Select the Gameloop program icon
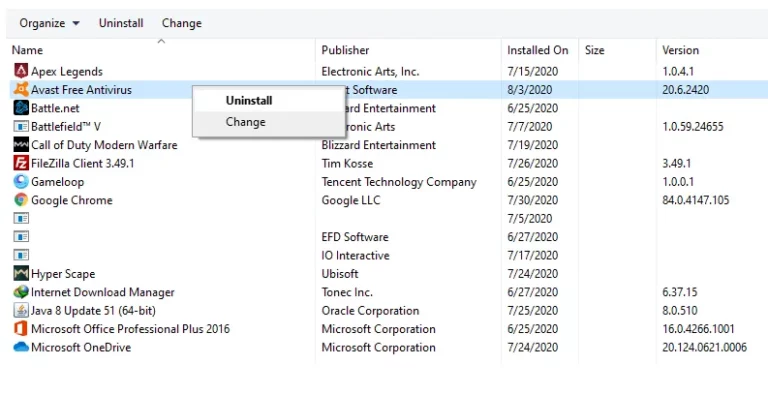 (x=21, y=182)
